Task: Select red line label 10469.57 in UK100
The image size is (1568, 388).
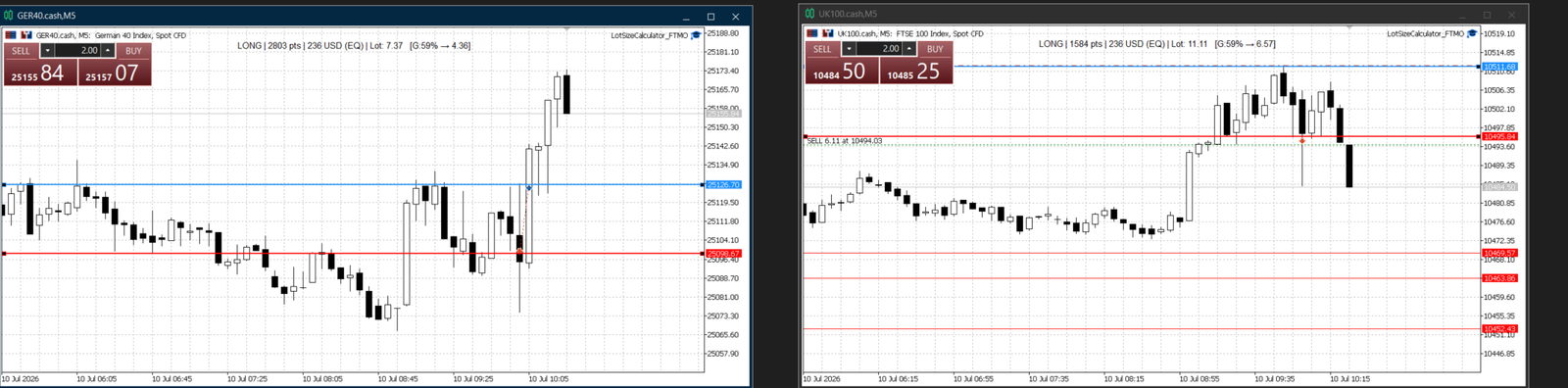Action: coord(1499,253)
